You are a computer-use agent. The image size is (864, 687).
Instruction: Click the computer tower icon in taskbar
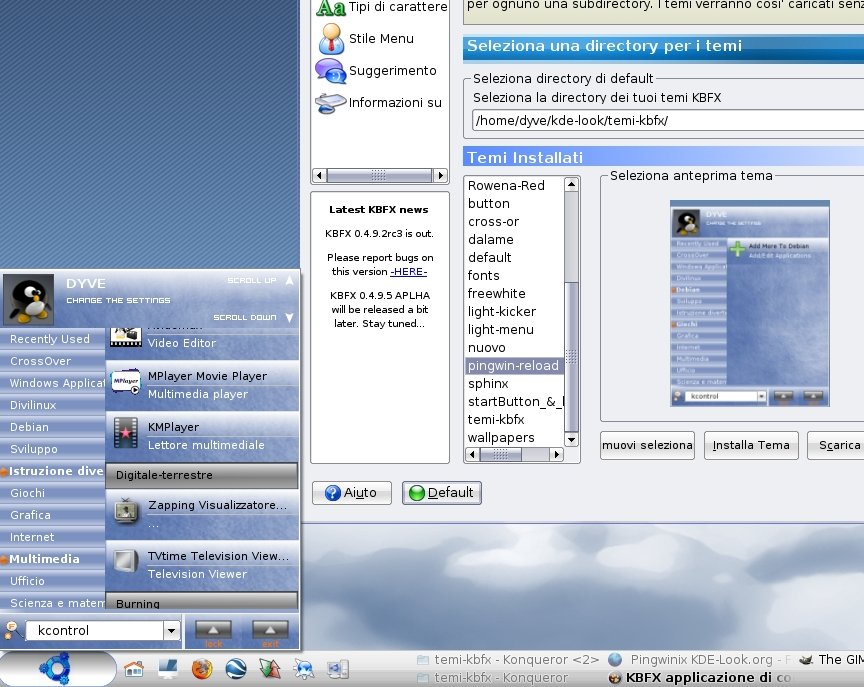coord(338,669)
